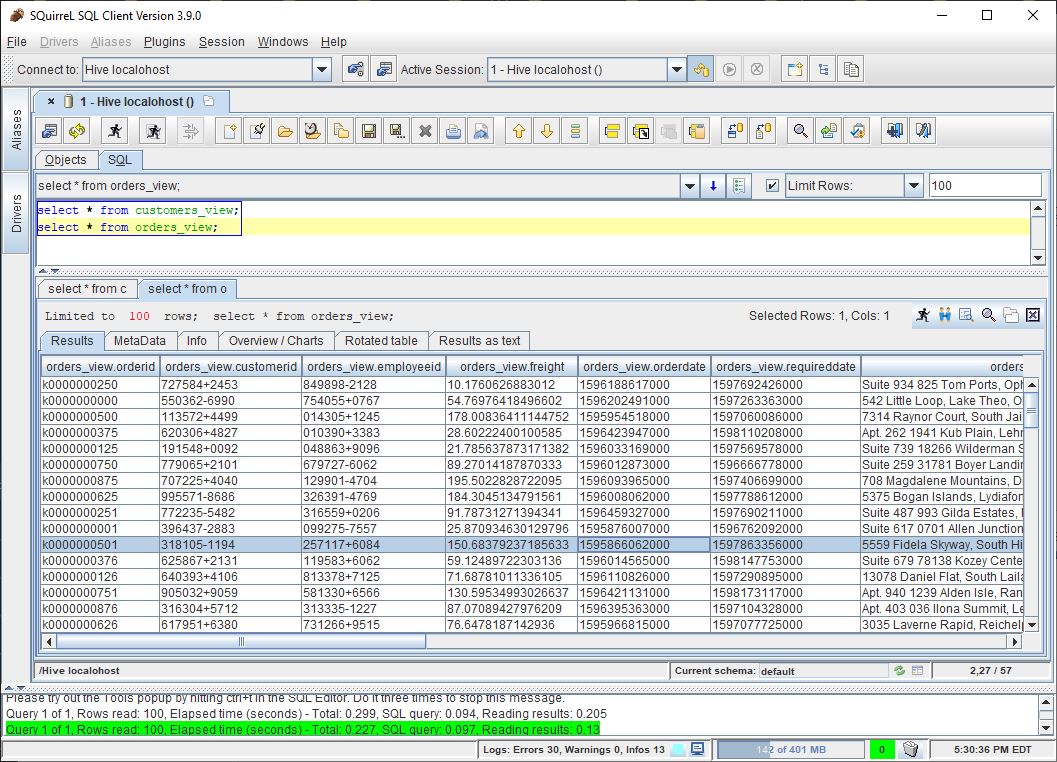Expand the Connect to alias dropdown
Image resolution: width=1057 pixels, height=762 pixels.
pos(322,69)
